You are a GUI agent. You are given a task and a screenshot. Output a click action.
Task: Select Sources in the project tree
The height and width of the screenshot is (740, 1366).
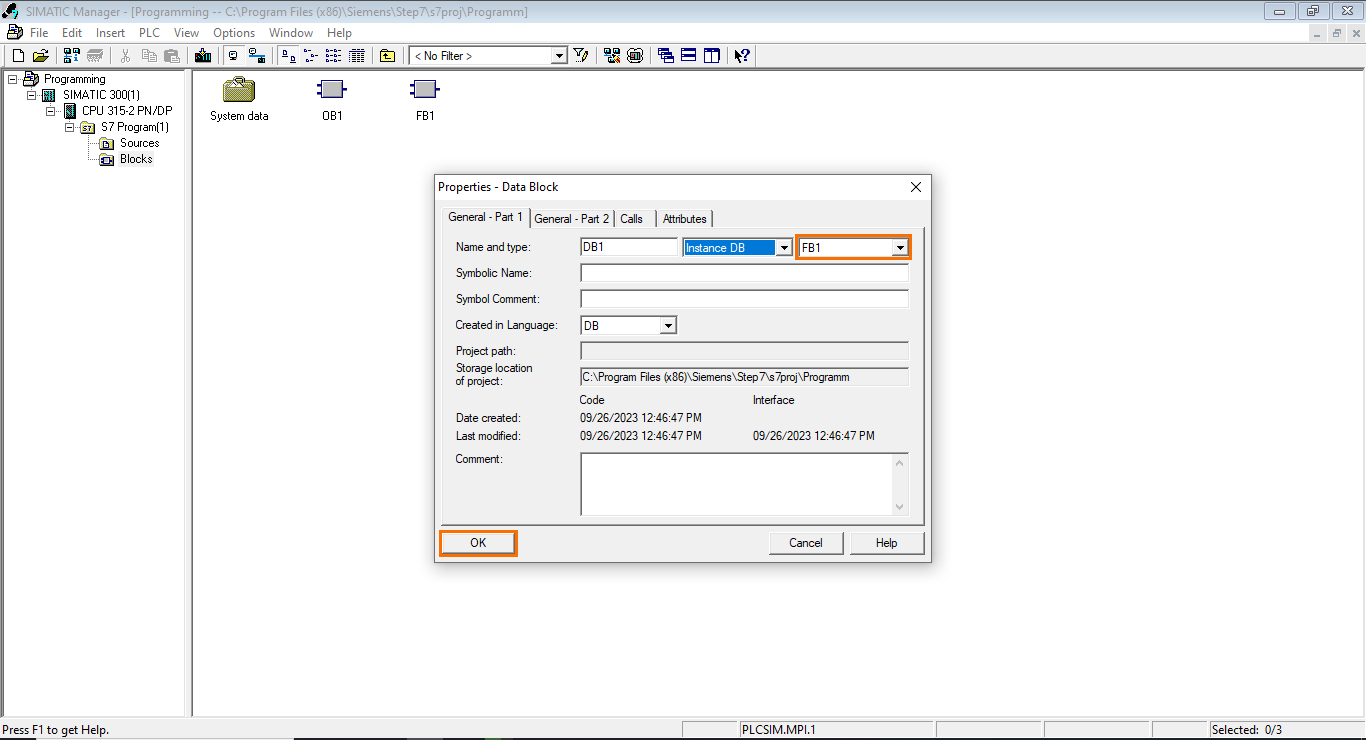click(139, 143)
